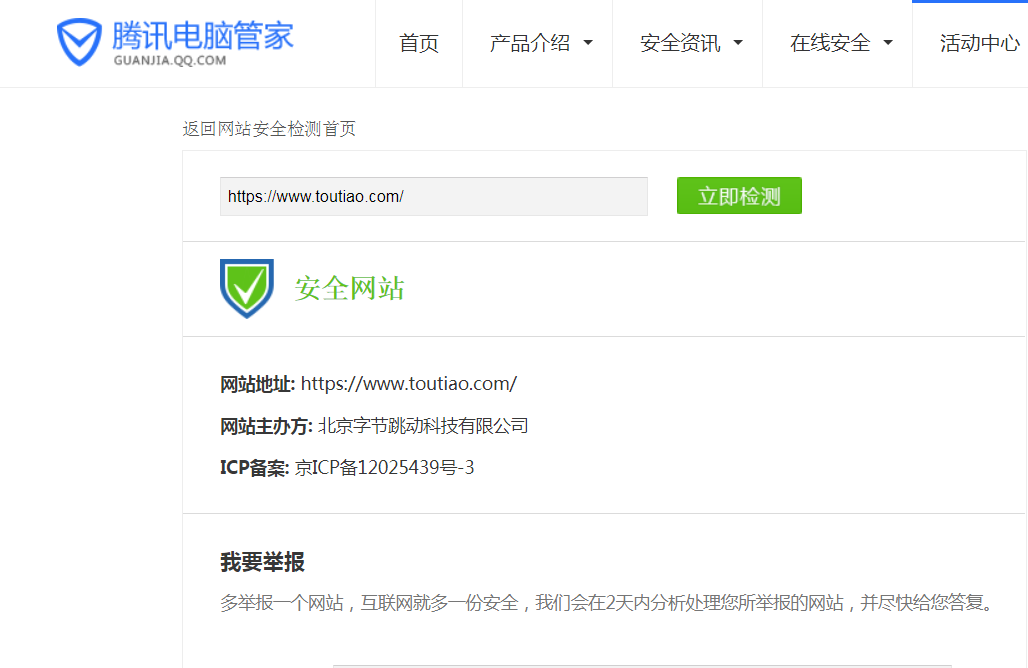Click the 网站地址 label
The height and width of the screenshot is (668, 1028).
coord(257,383)
